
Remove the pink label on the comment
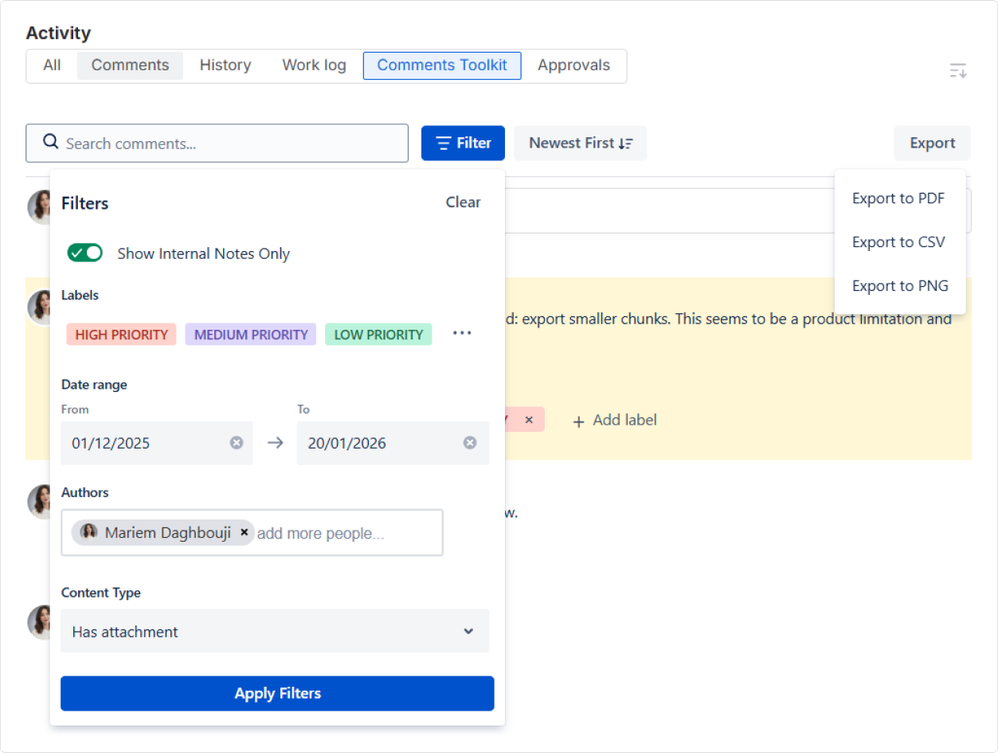(x=528, y=419)
